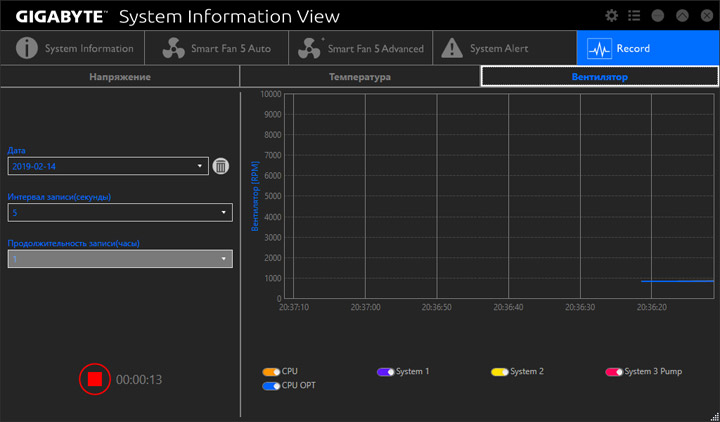Viewport: 720px width, 422px height.
Task: Select the Record tab
Action: coord(648,48)
